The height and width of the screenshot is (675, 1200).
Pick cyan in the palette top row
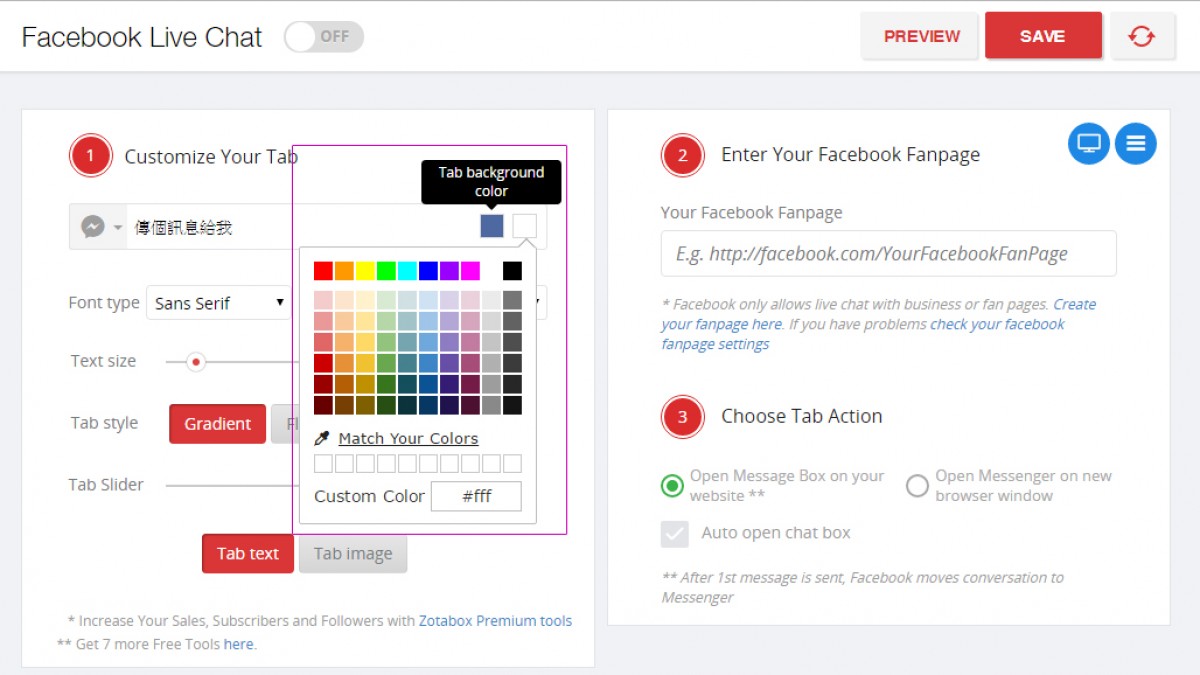407,271
